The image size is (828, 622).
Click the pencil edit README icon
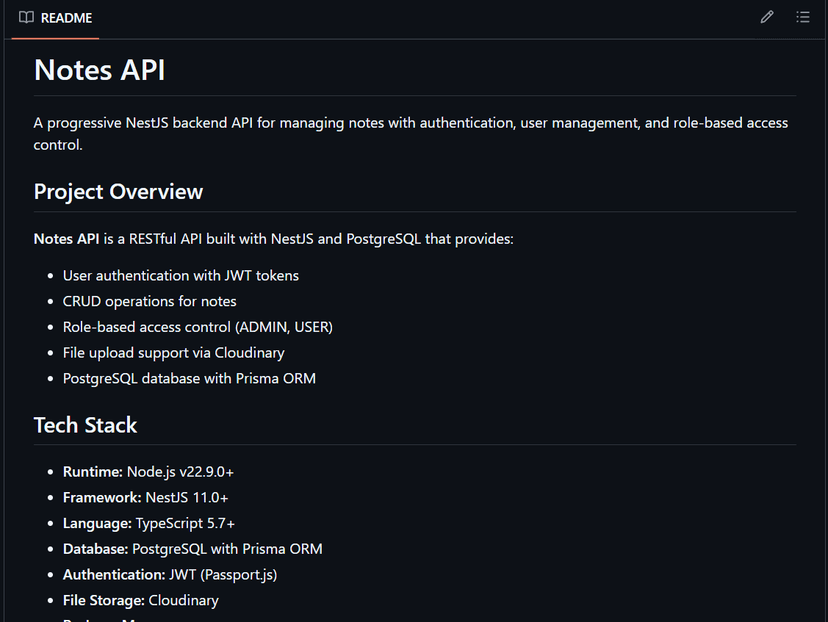[x=767, y=17]
